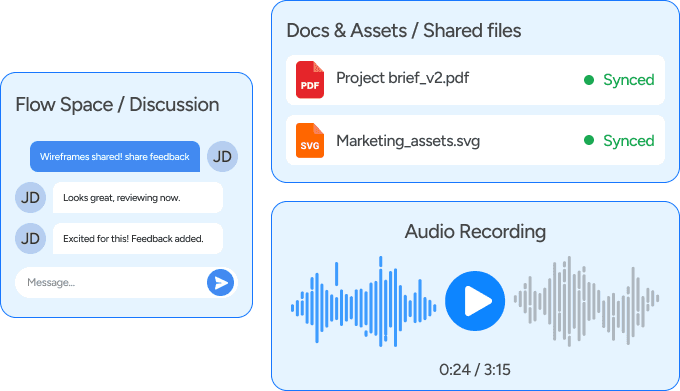Click the Audio Recording title
680x391 pixels.
(475, 231)
